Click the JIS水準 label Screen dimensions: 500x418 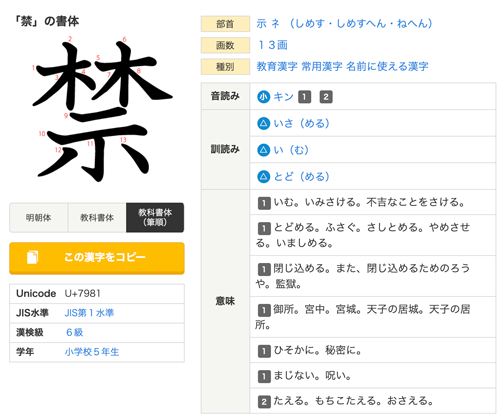tap(32, 313)
